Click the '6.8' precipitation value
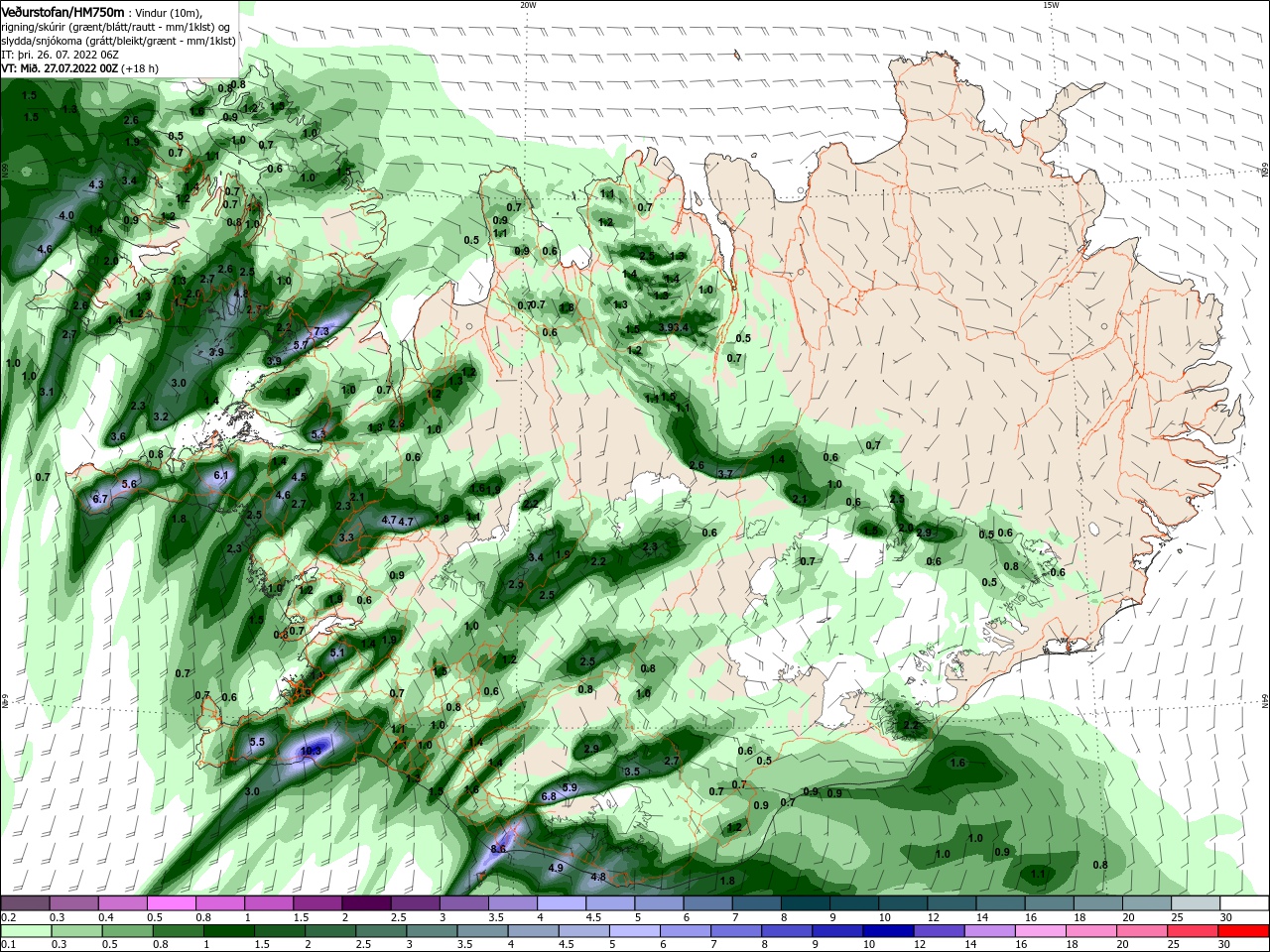Viewport: 1270px width, 952px height. [x=549, y=796]
